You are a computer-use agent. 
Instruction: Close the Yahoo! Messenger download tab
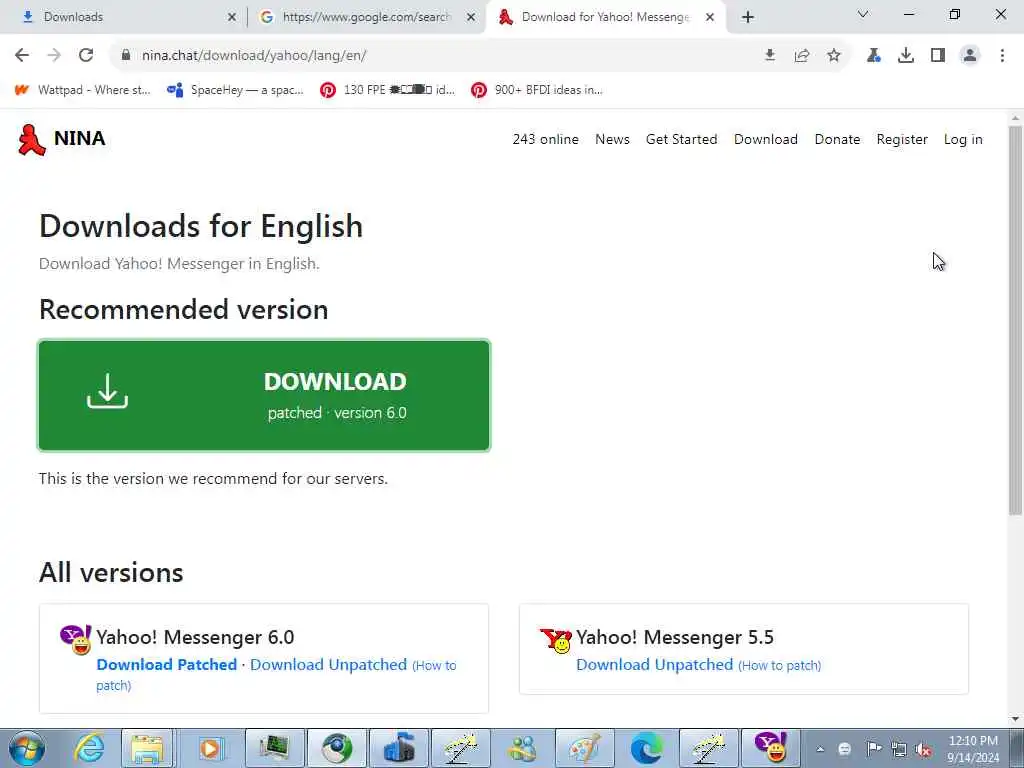(x=710, y=17)
